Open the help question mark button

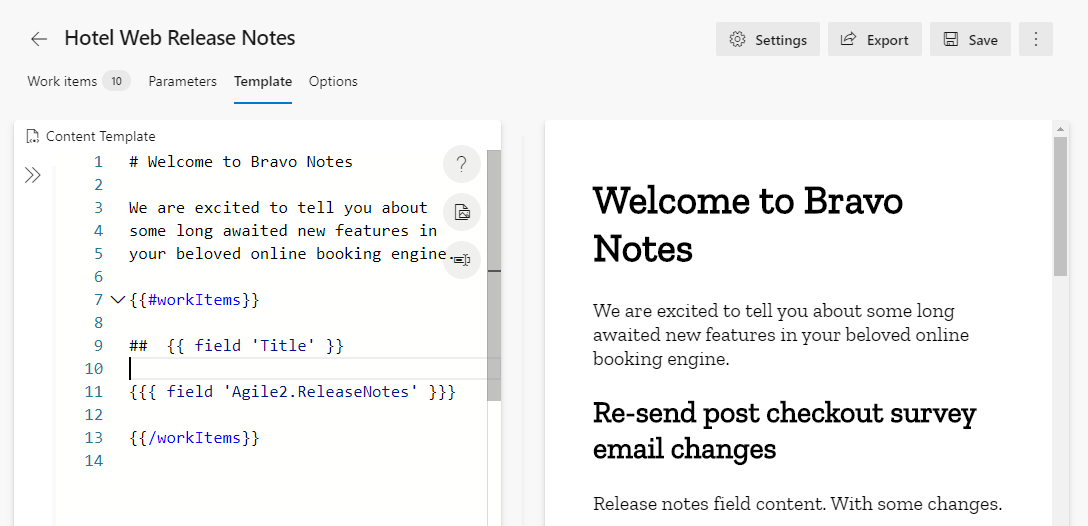[x=461, y=165]
